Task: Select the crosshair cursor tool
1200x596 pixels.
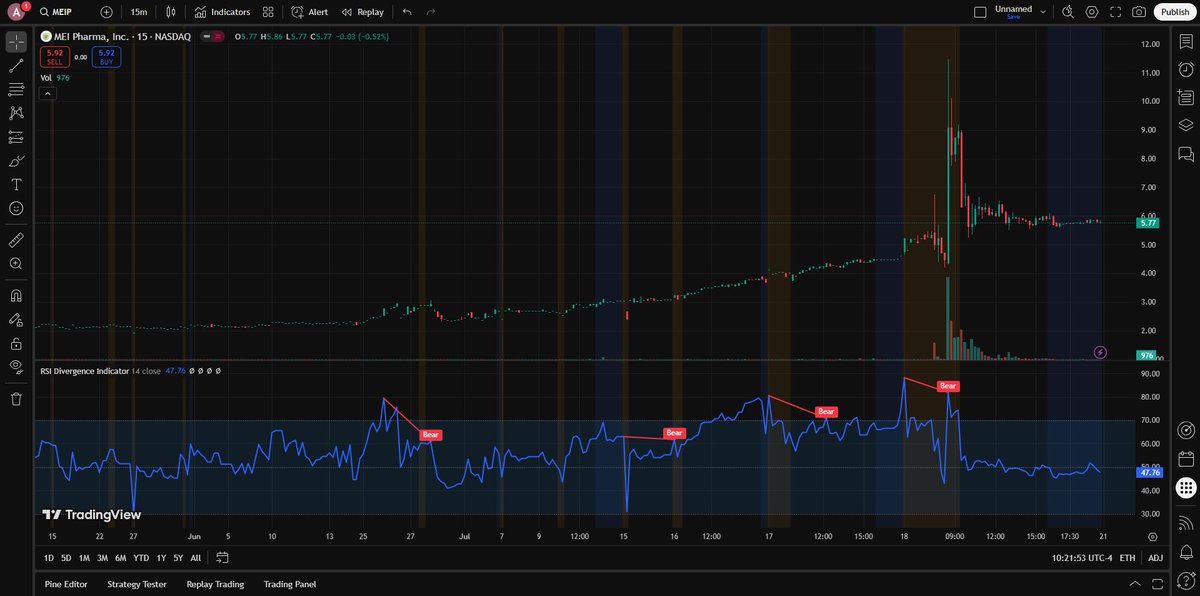Action: [x=16, y=42]
